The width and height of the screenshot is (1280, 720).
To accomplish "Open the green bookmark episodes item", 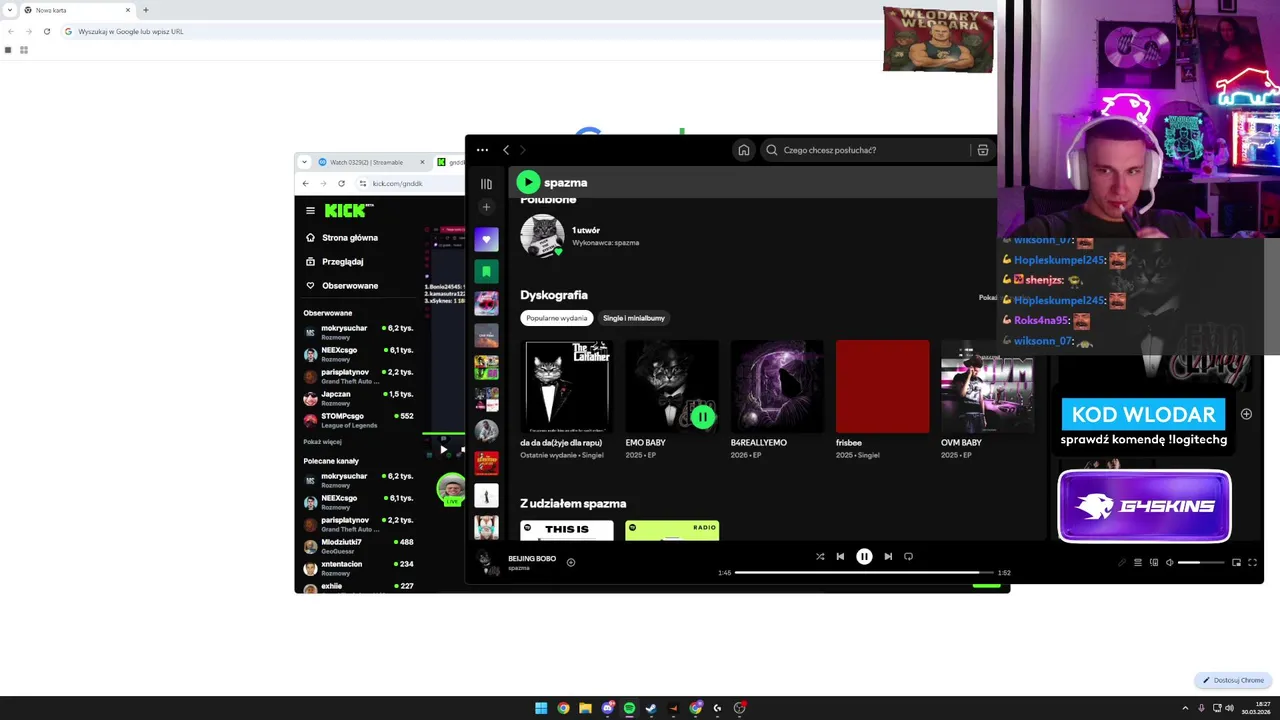I will (486, 271).
